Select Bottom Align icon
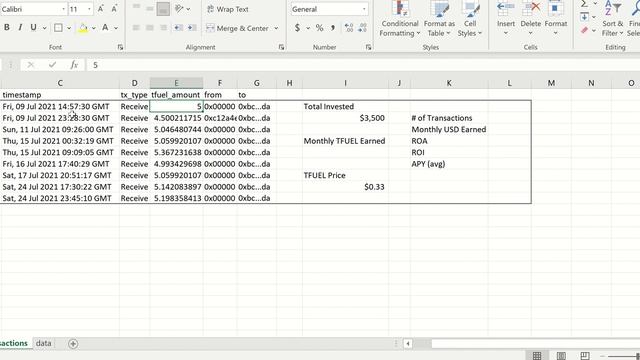Screen dimensions: 640x360 (163, 9)
